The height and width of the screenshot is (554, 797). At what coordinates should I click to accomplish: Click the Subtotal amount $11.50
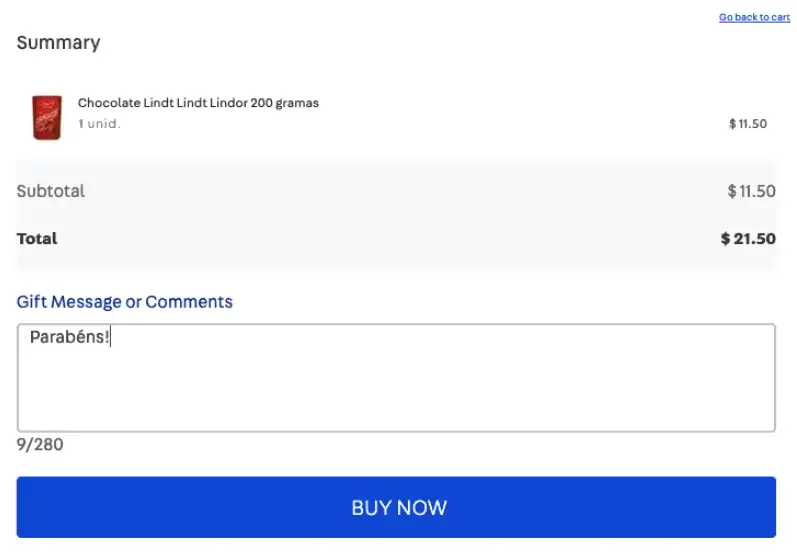(751, 191)
